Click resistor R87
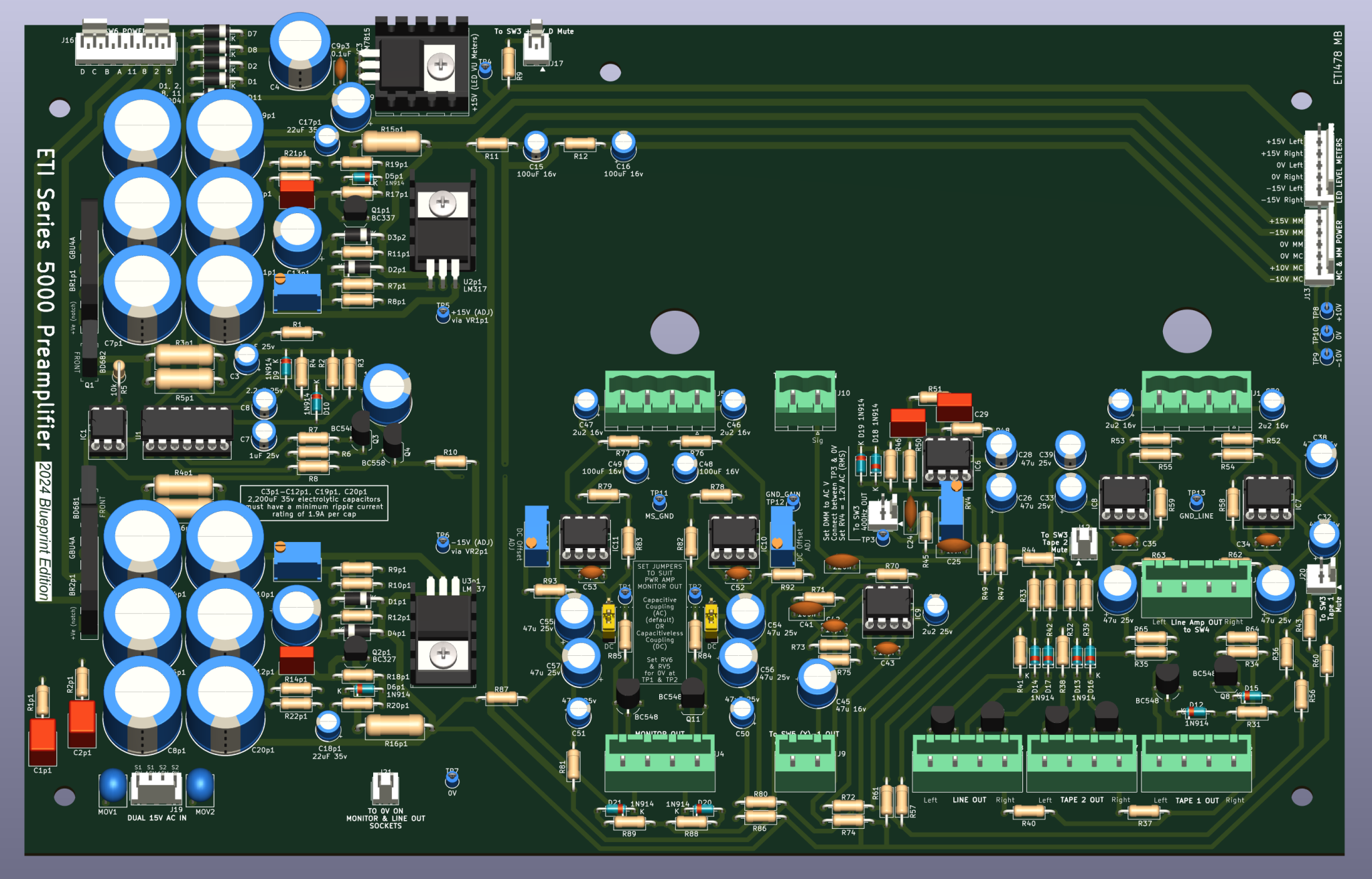The image size is (1372, 879). [x=501, y=699]
